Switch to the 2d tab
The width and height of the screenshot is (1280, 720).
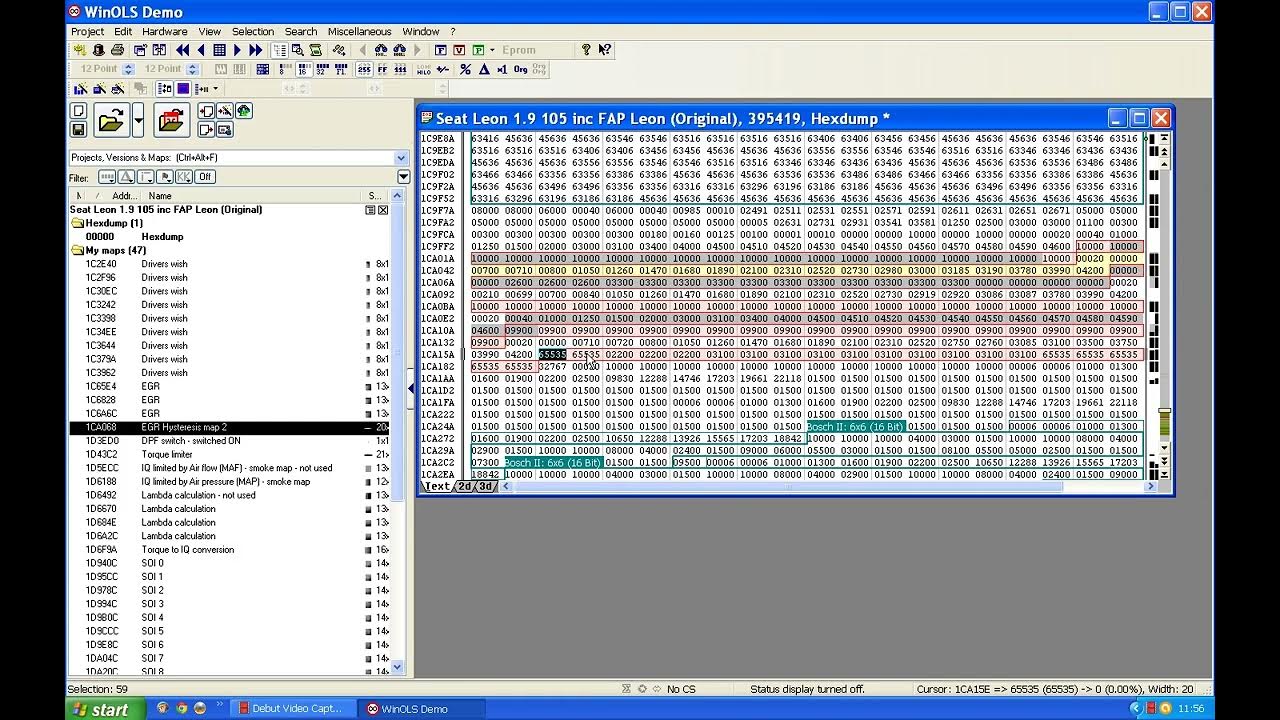tap(465, 486)
